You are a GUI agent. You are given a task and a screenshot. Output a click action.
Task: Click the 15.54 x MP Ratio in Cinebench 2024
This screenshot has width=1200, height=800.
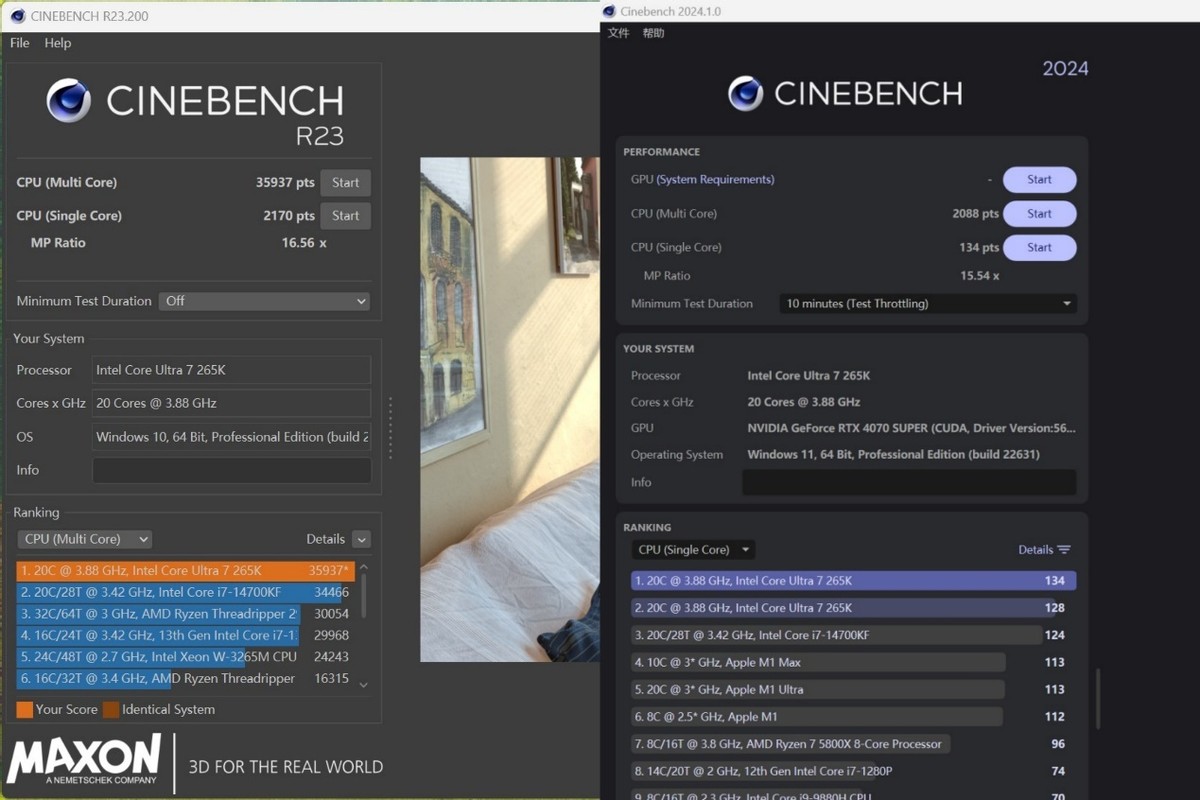(x=979, y=276)
